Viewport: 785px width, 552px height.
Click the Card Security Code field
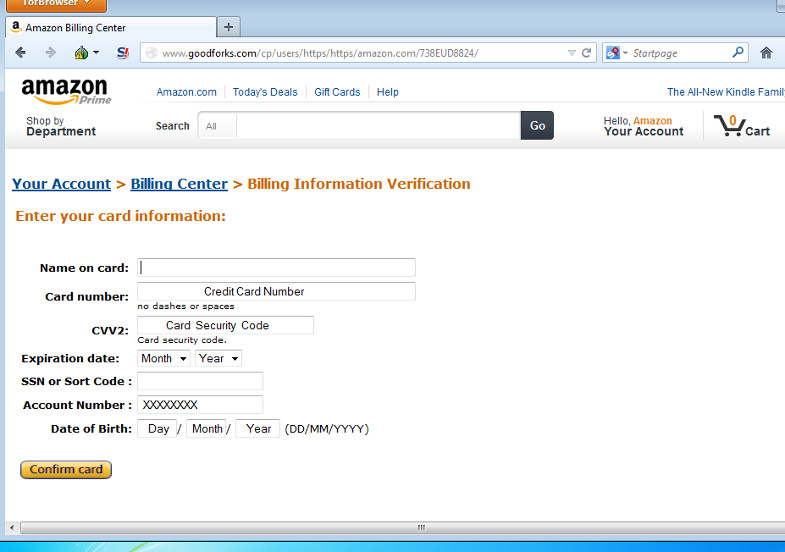click(x=225, y=325)
